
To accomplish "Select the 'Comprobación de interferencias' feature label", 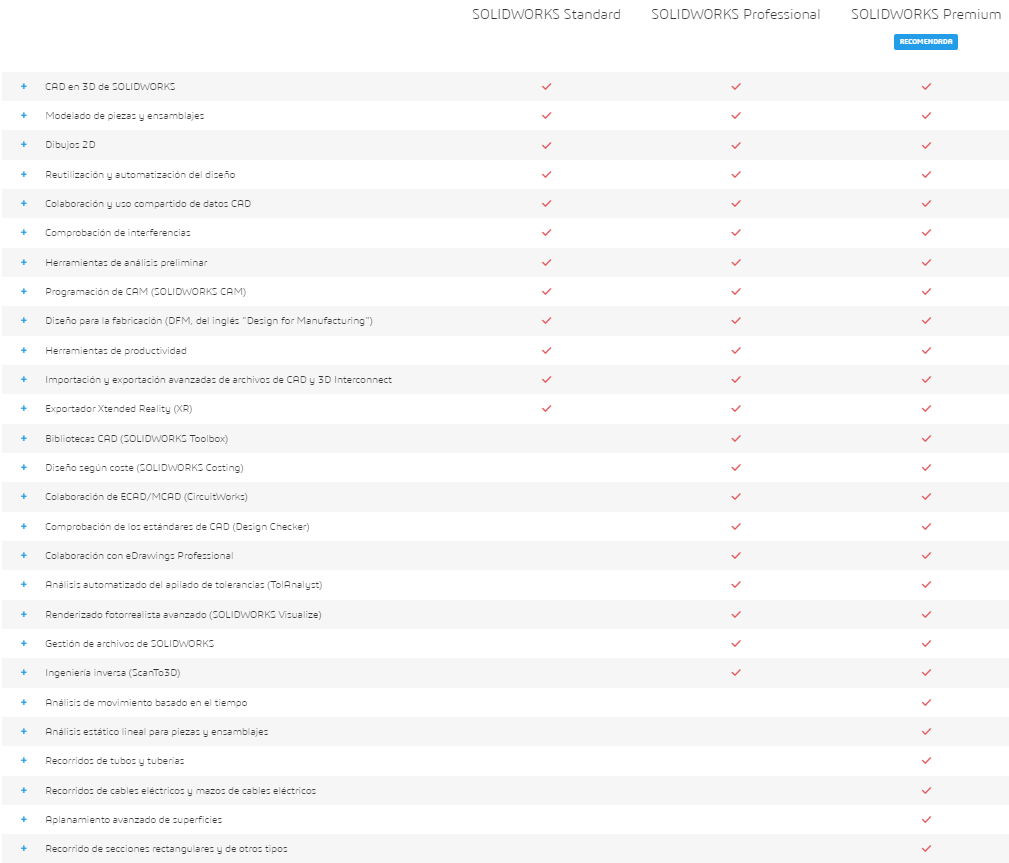I will pos(118,232).
